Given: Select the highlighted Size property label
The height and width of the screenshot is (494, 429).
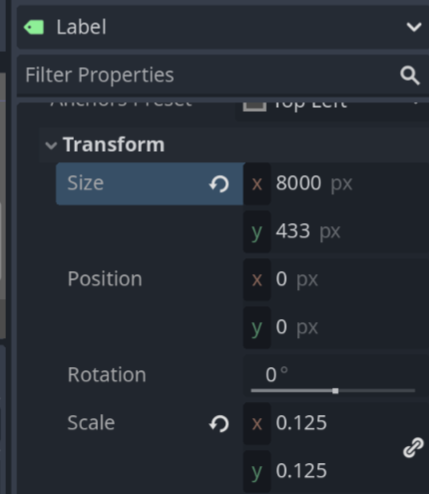Looking at the screenshot, I should pyautogui.click(x=86, y=183).
